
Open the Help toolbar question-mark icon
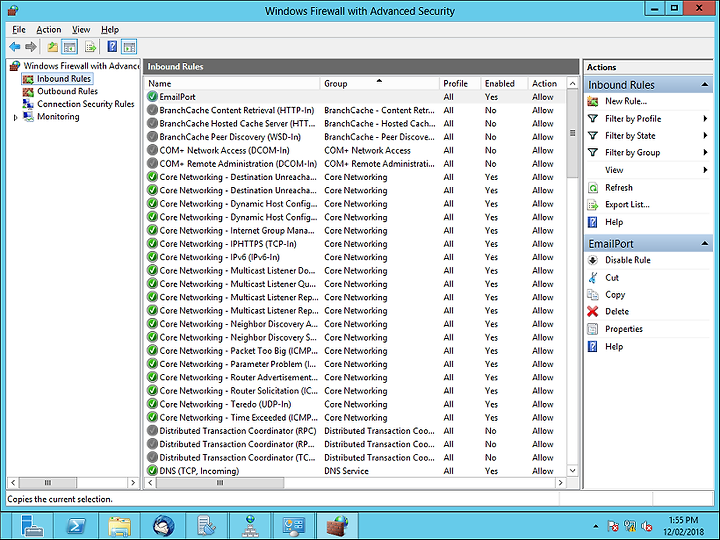pos(112,46)
